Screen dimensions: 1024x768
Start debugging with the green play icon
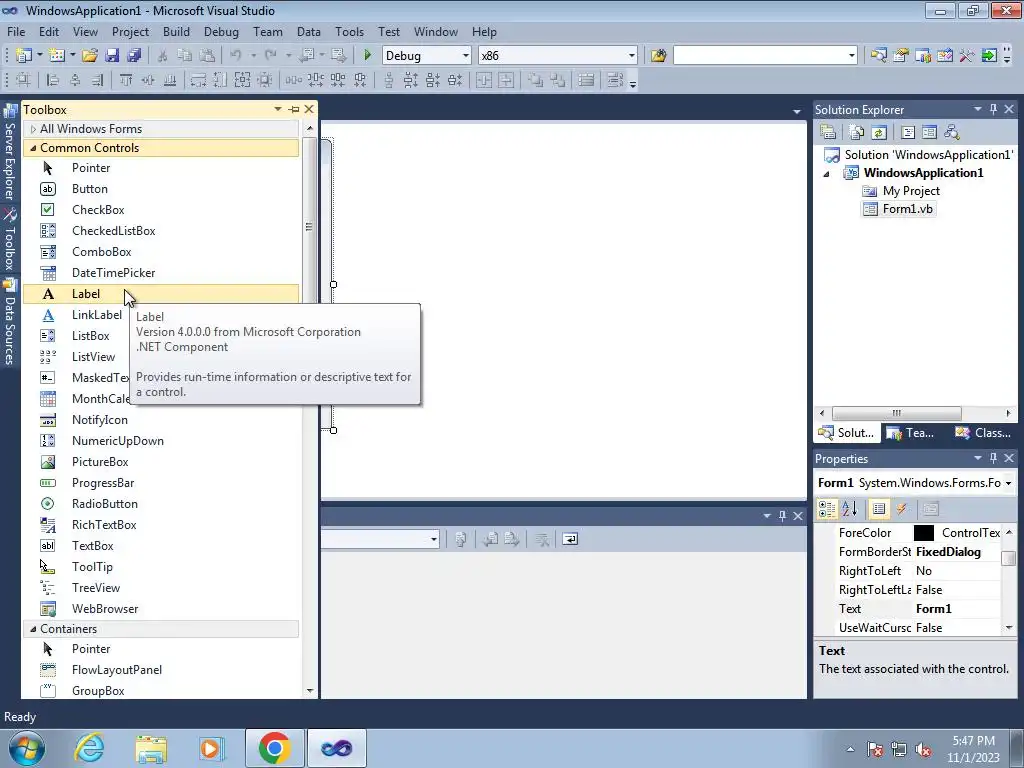coord(367,56)
